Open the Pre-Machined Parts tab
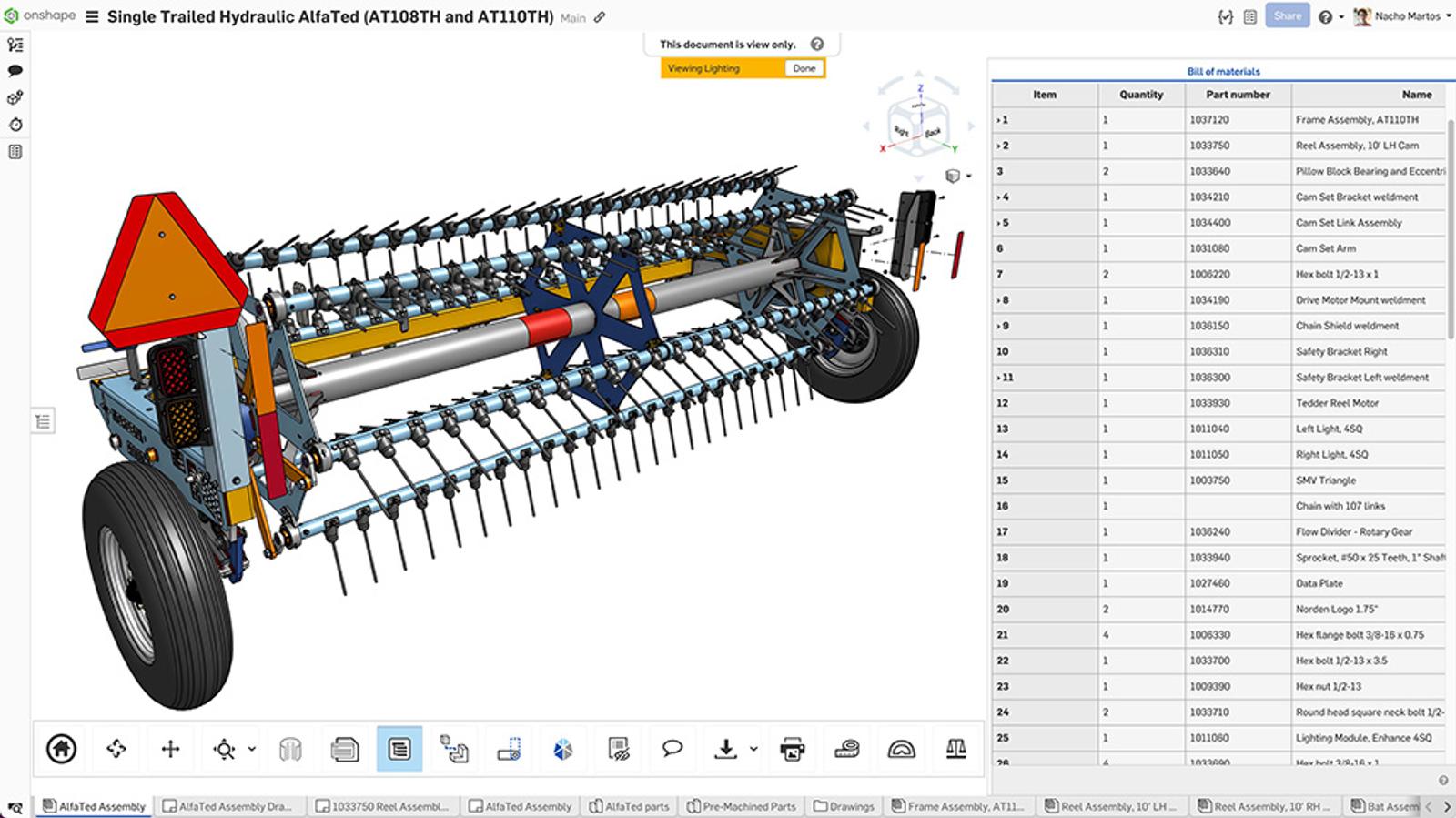This screenshot has width=1456, height=818. click(x=741, y=806)
